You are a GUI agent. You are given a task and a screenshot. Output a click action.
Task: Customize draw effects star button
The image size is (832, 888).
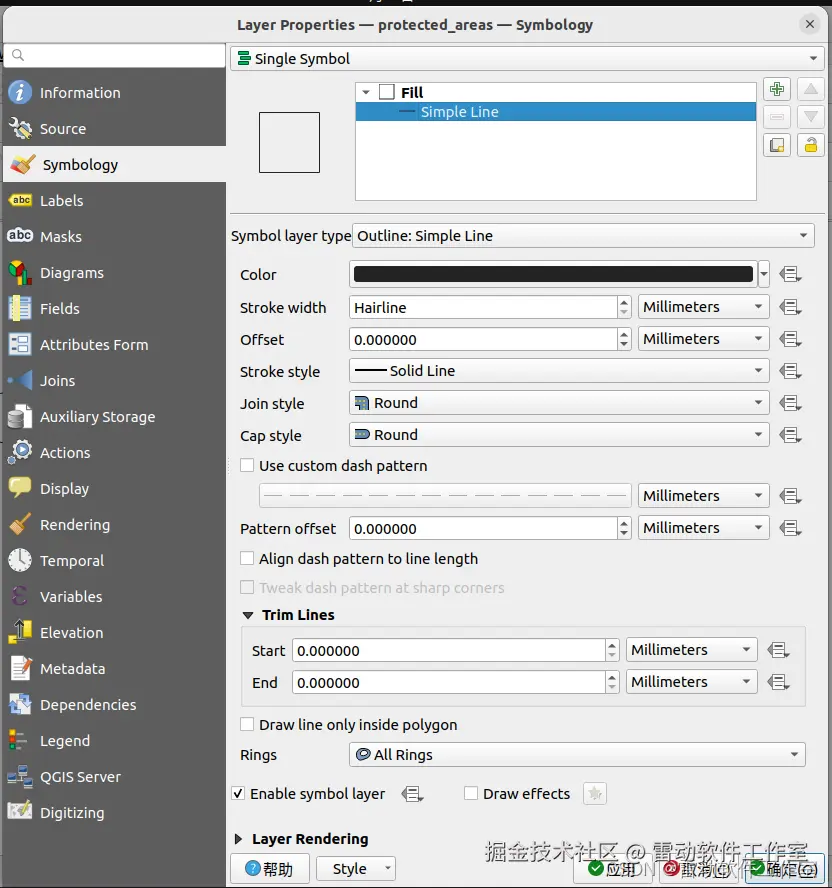coord(595,793)
